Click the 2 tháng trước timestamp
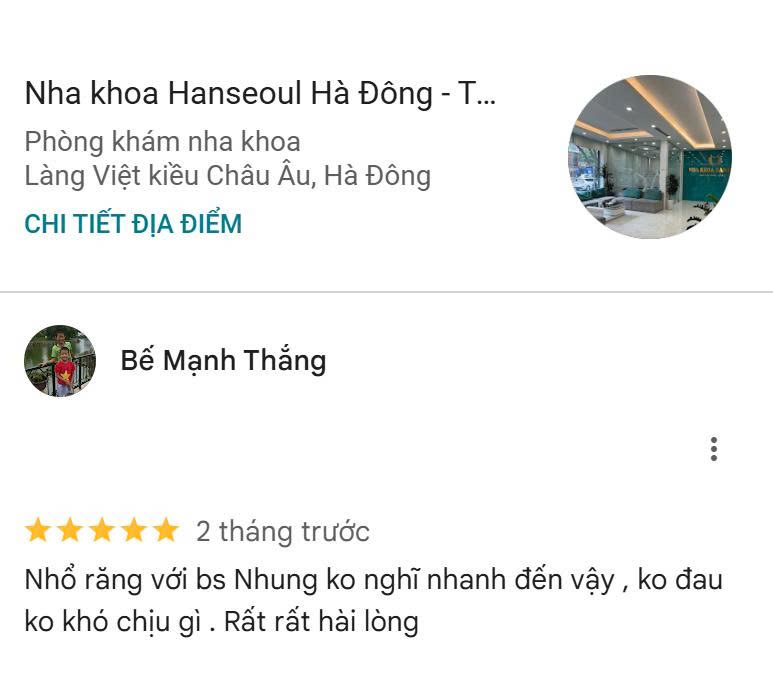Viewport: 773px width, 673px height. click(282, 531)
